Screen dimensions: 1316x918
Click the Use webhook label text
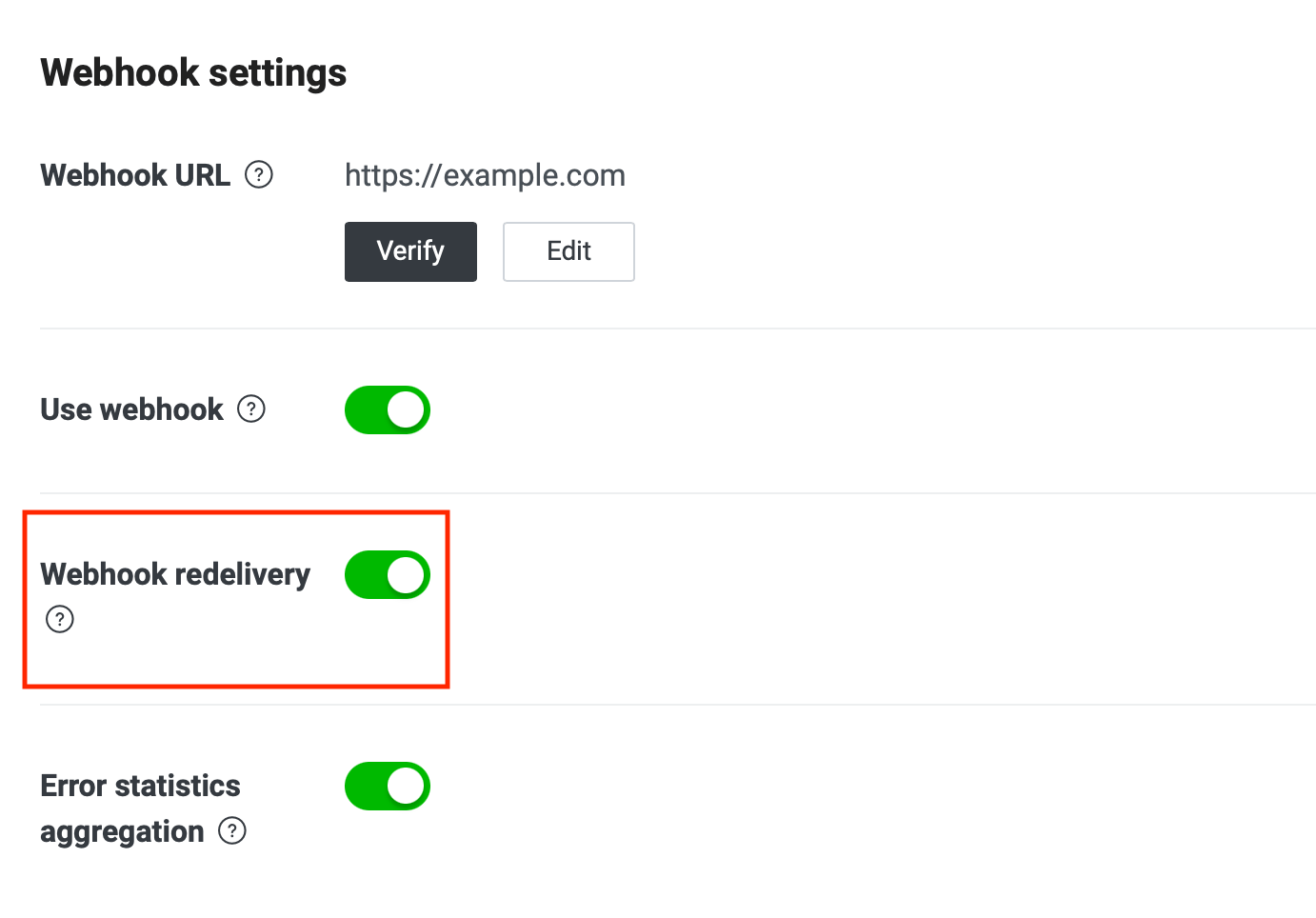click(131, 409)
